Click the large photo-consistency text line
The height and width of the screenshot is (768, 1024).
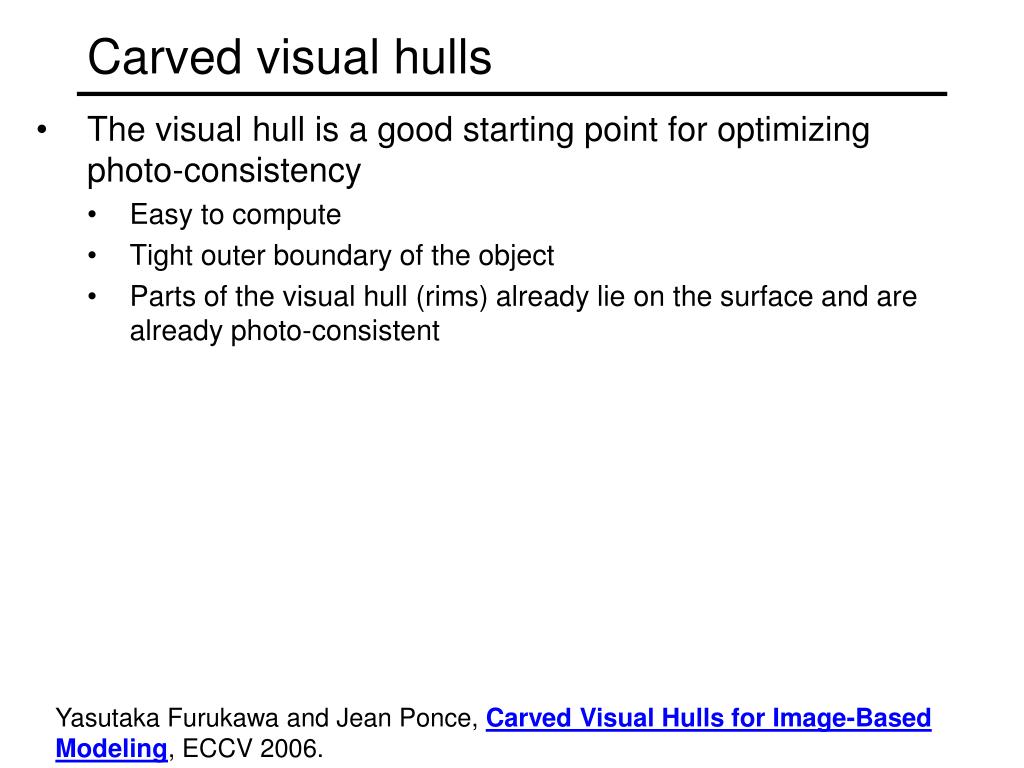point(224,170)
